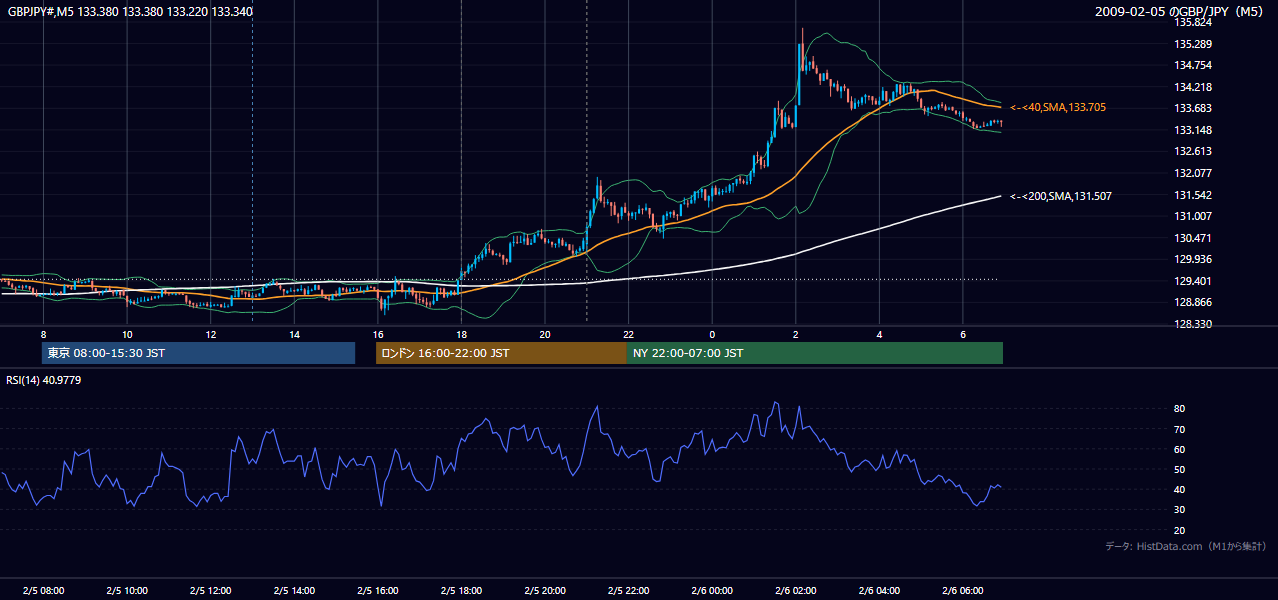
Task: Click hour tick 18 on price chart axis
Action: coord(461,334)
